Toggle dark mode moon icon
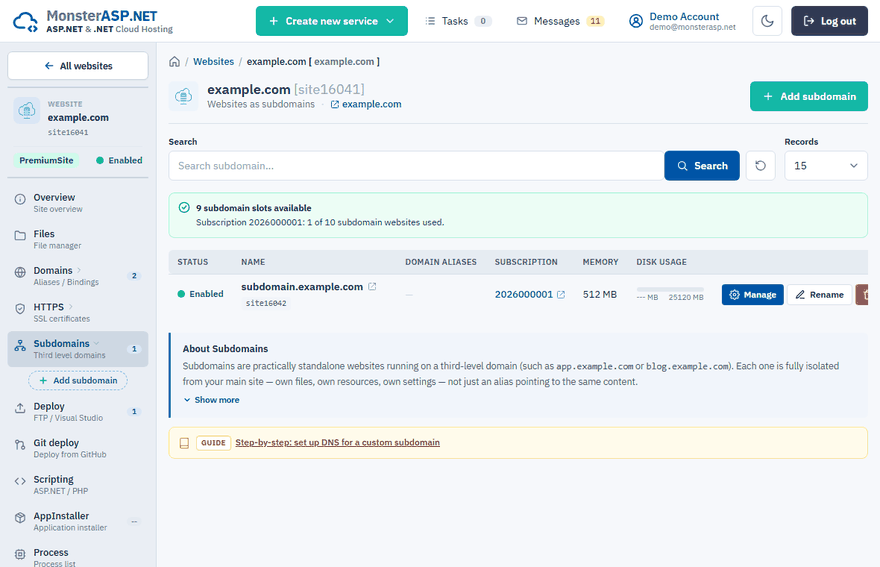The image size is (880, 567). 767,21
